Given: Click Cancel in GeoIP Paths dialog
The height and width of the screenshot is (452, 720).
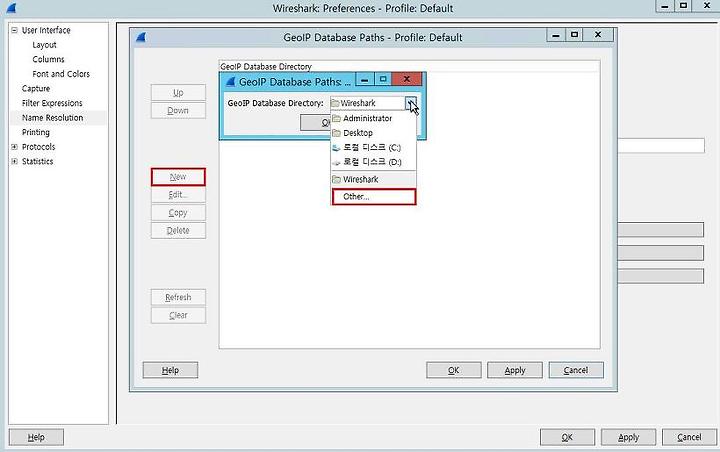Looking at the screenshot, I should (576, 370).
